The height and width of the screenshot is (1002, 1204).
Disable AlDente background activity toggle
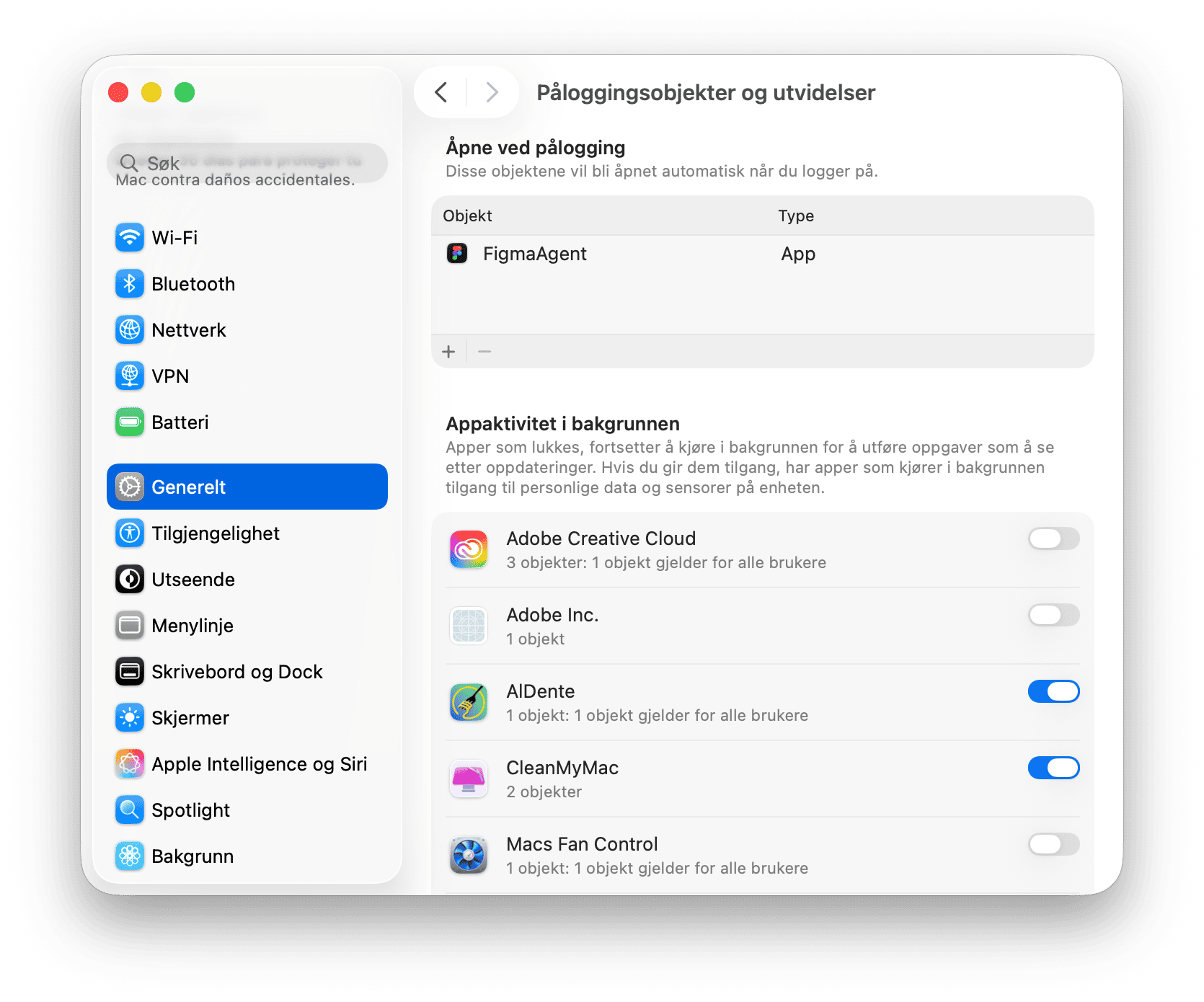click(1053, 691)
